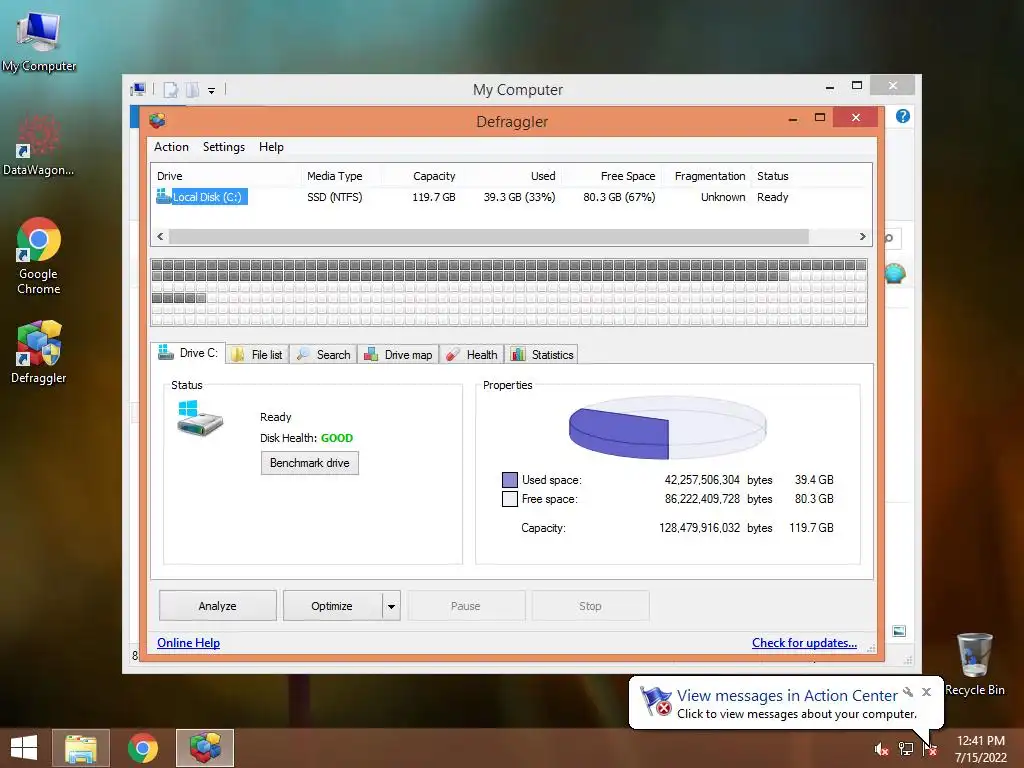Click the Benchmark drive button
This screenshot has width=1024, height=768.
[310, 463]
